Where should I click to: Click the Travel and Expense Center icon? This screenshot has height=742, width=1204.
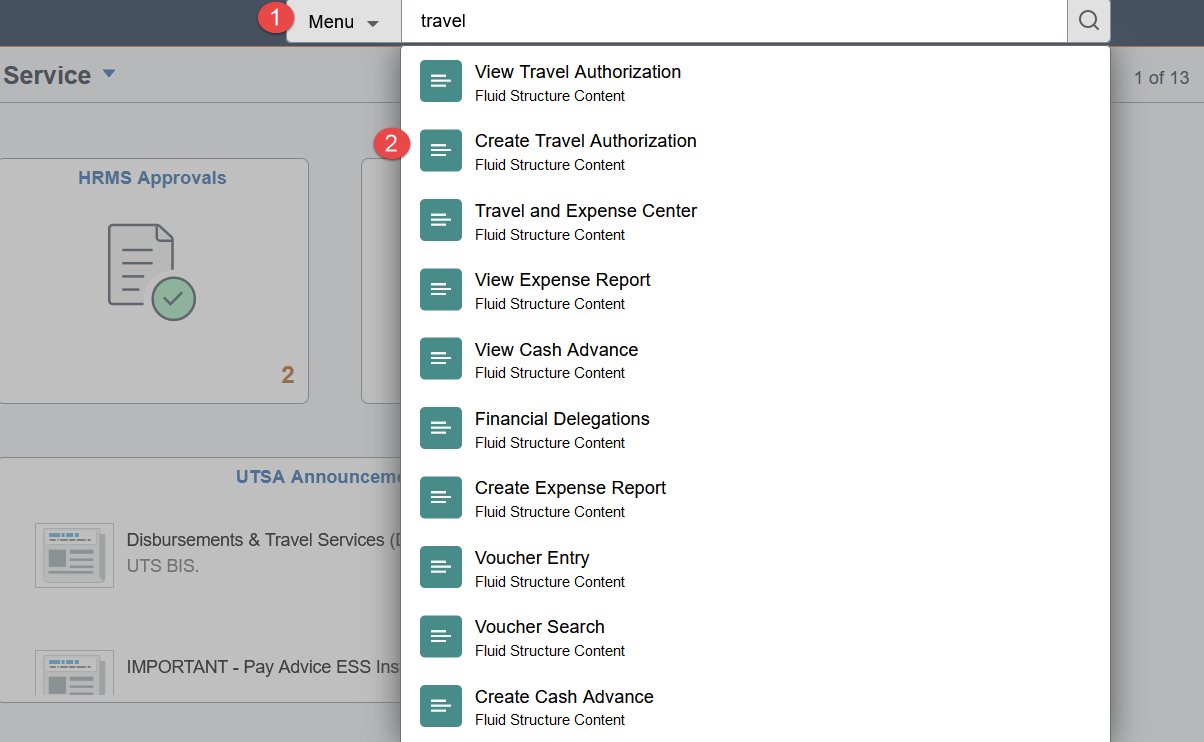pyautogui.click(x=441, y=220)
